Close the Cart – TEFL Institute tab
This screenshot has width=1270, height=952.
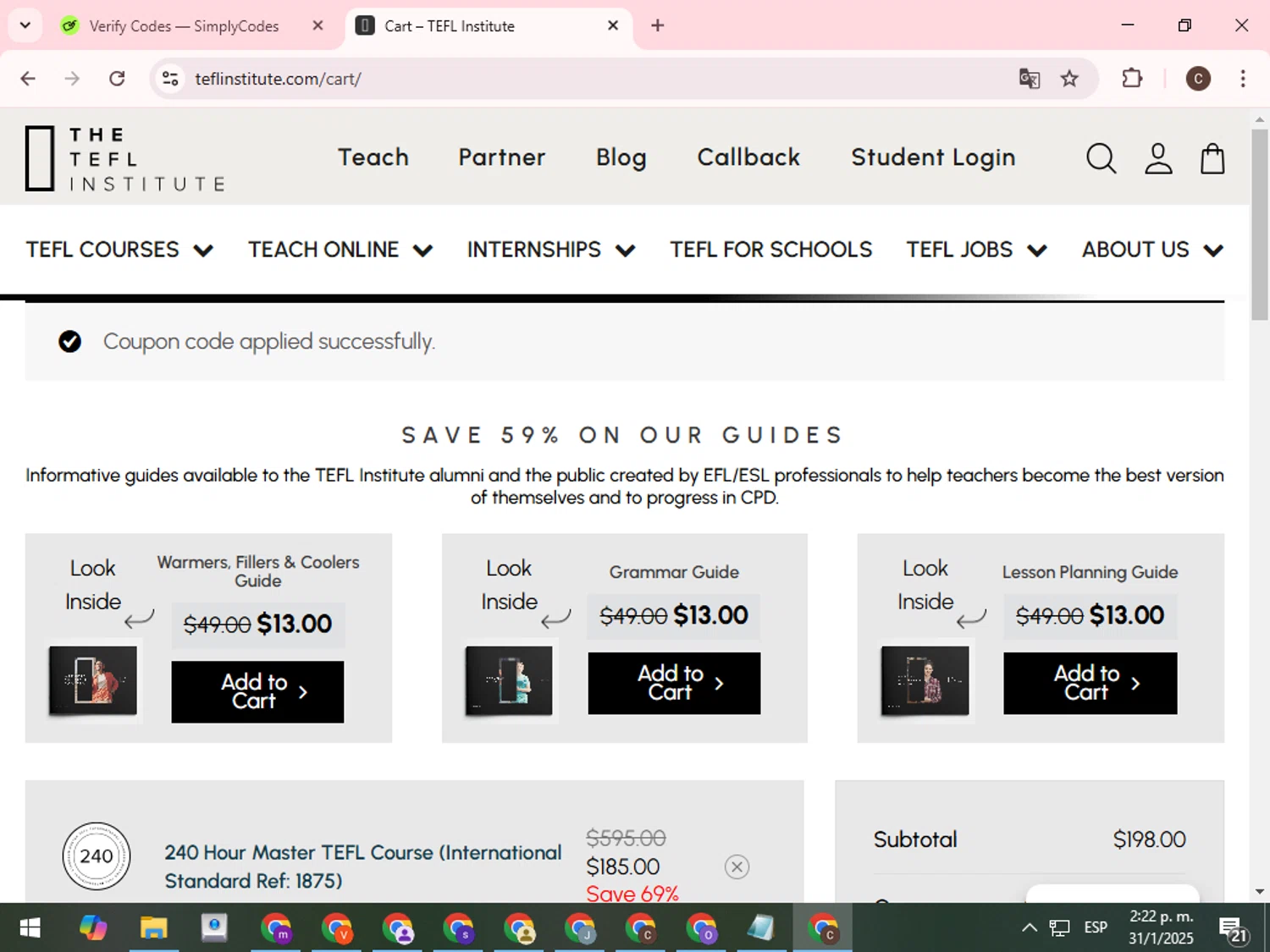(613, 25)
